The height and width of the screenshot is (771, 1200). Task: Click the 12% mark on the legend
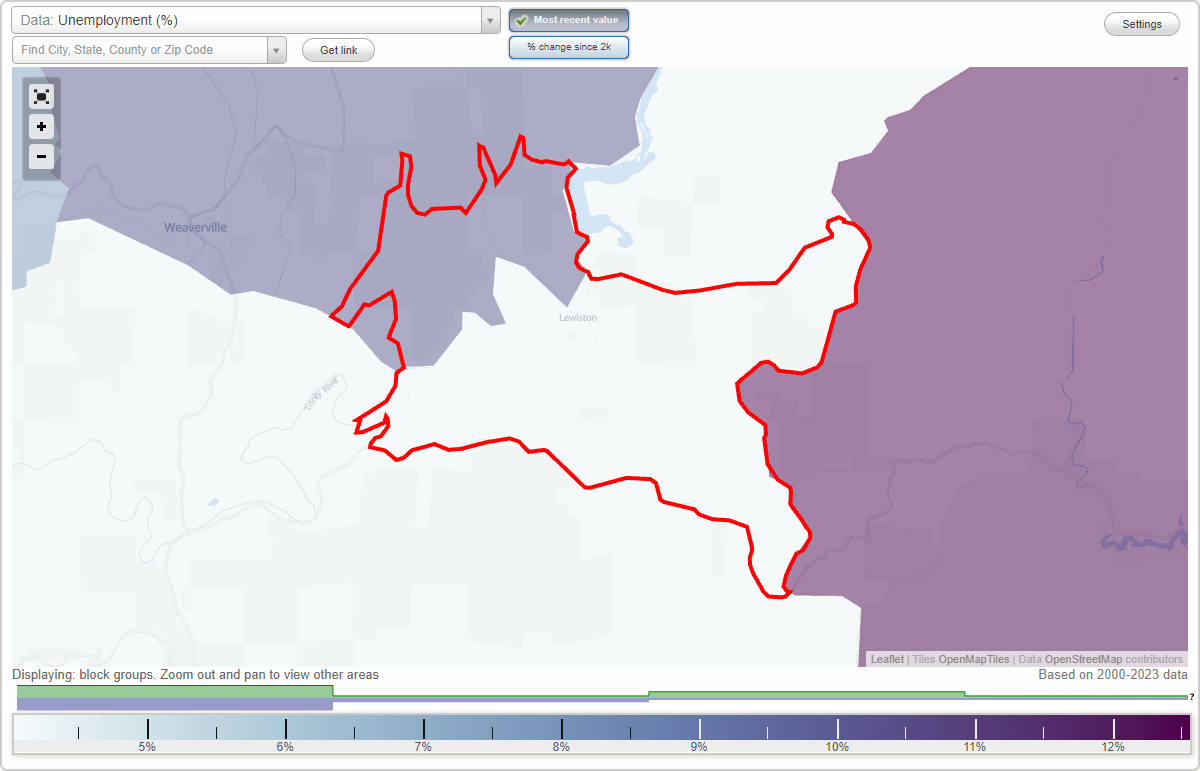[x=1113, y=747]
